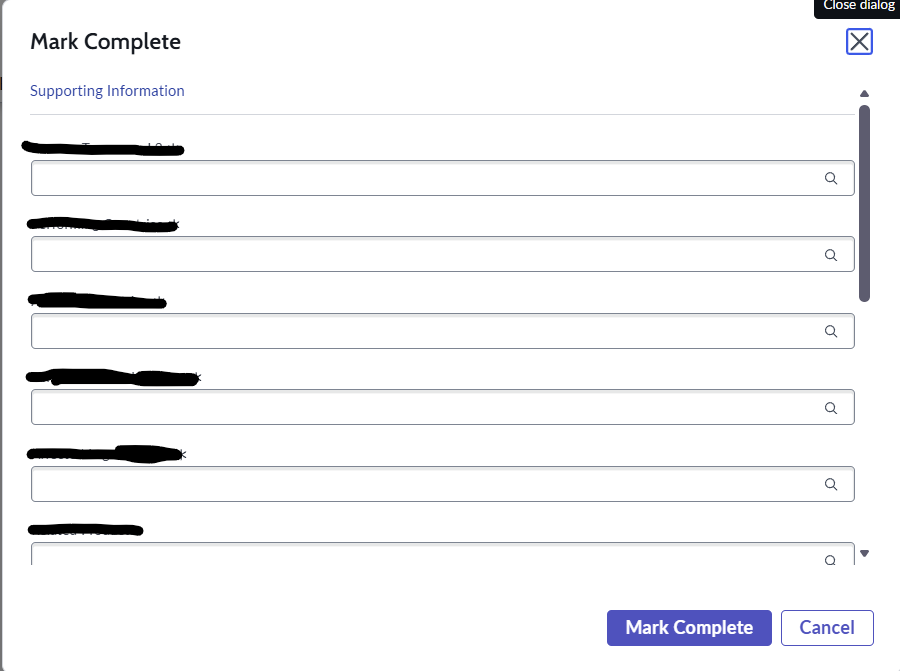Click inside the fifth lookup input field
This screenshot has width=900, height=671.
pyautogui.click(x=420, y=484)
